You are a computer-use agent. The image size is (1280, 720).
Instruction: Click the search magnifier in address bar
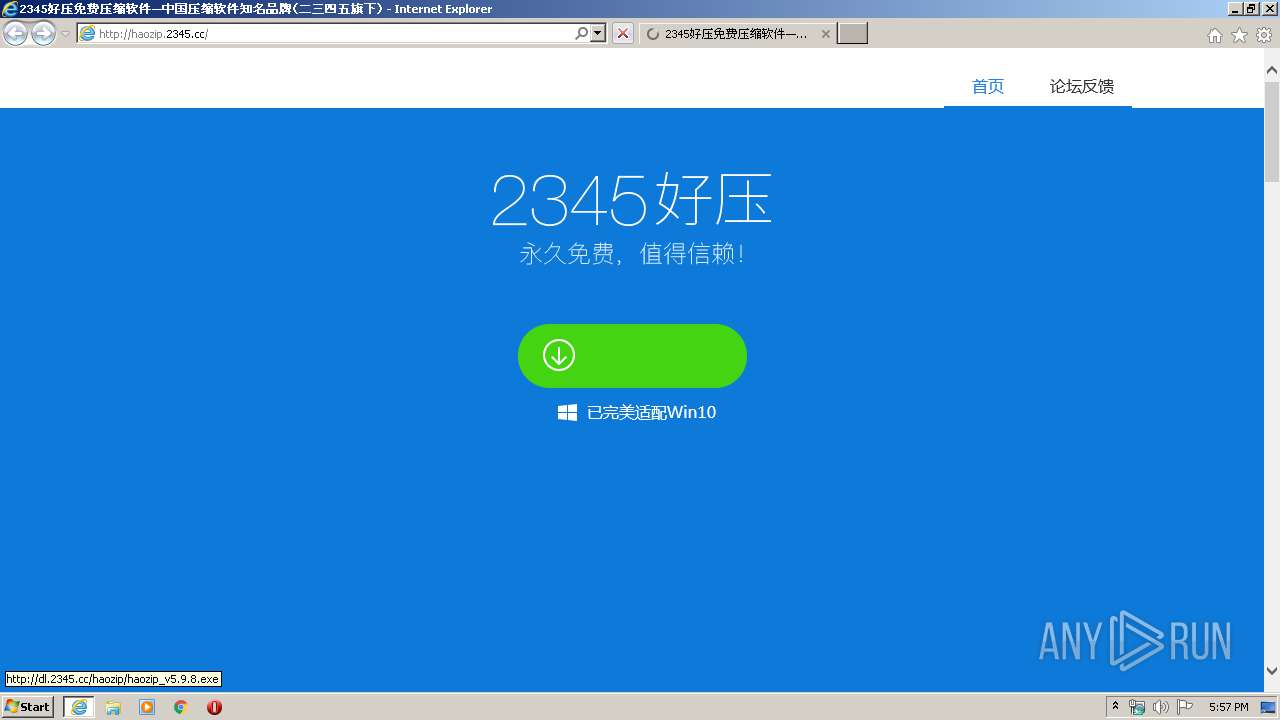click(x=581, y=33)
